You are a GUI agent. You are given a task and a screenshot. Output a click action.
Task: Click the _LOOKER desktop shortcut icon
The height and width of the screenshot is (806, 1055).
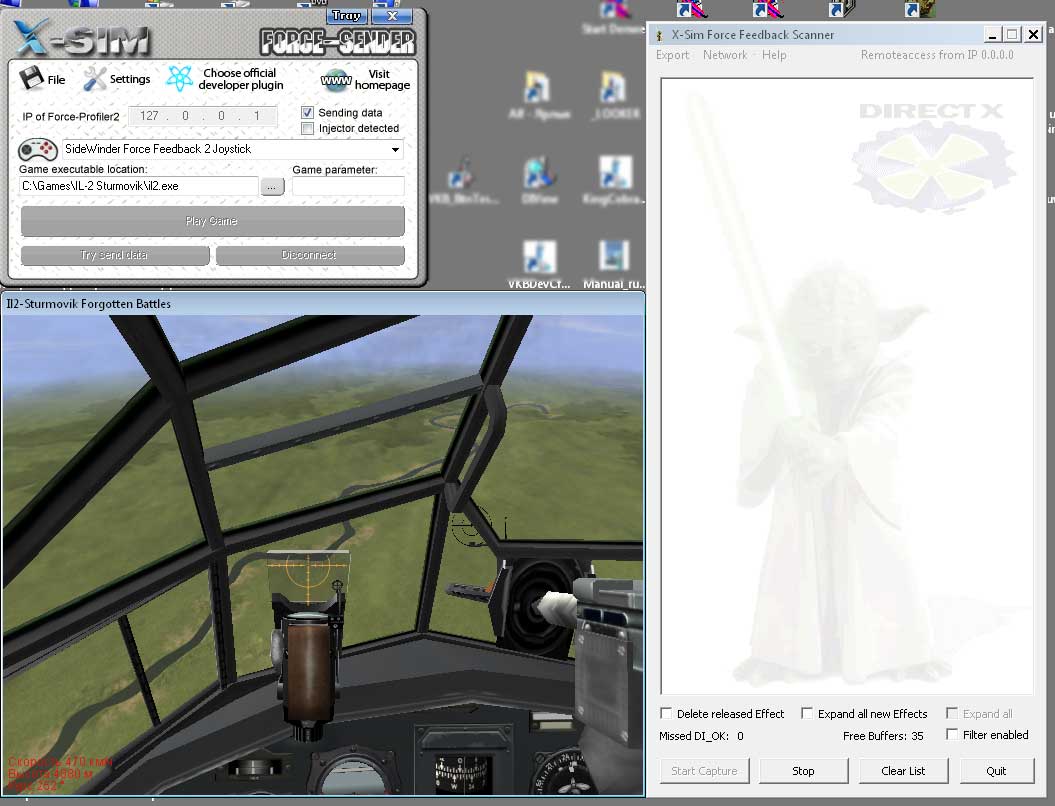point(615,88)
